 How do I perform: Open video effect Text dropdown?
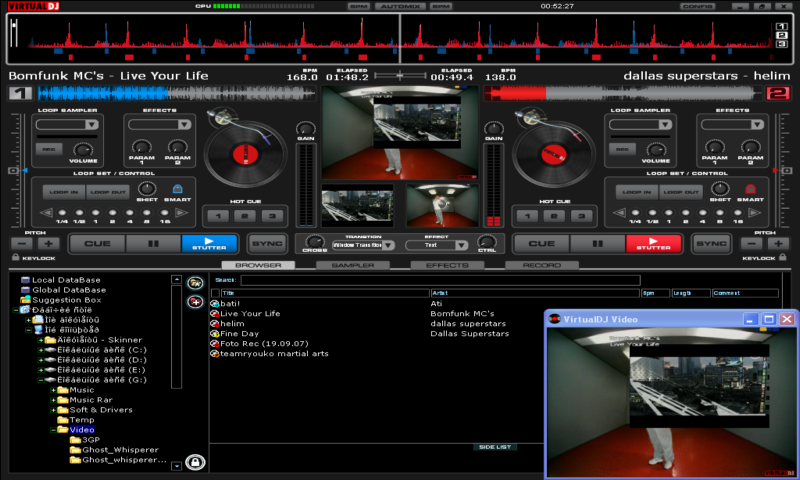461,245
